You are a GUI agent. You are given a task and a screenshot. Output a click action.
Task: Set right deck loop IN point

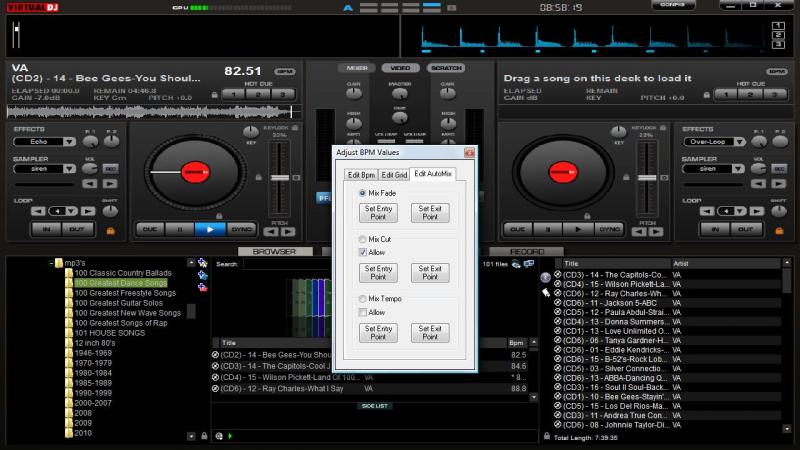point(715,230)
